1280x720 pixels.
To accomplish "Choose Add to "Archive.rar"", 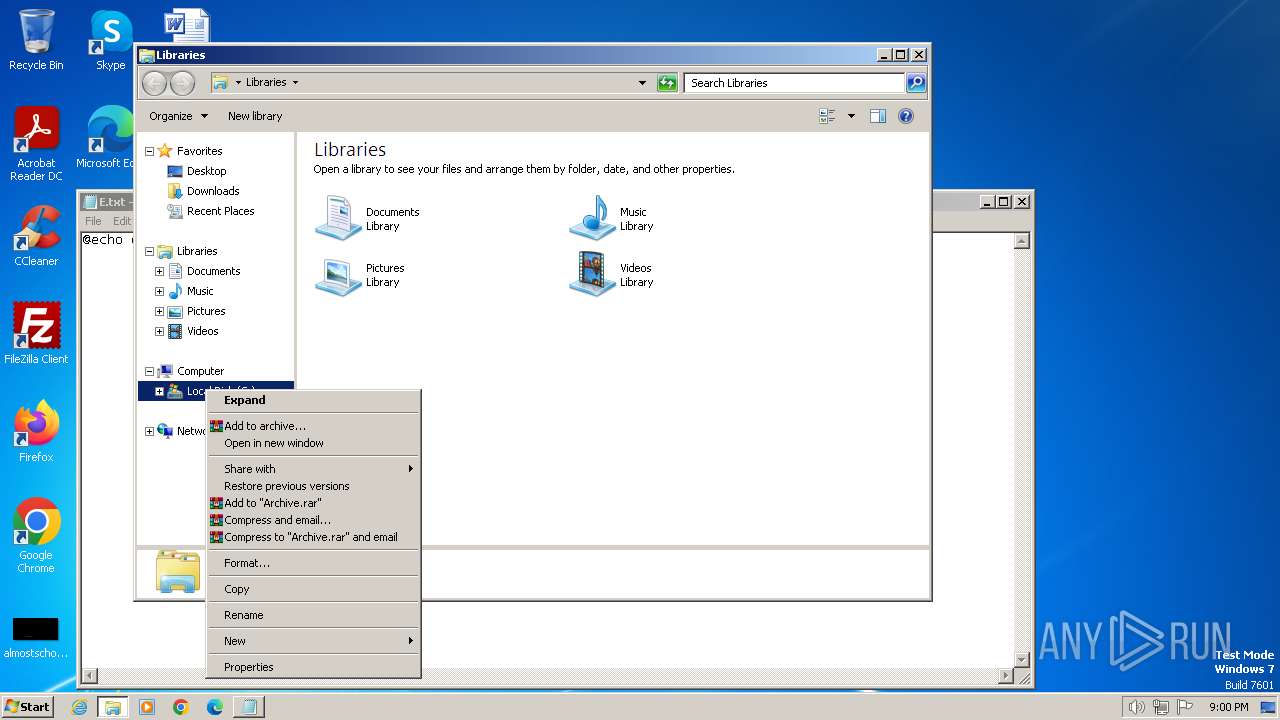I will pos(313,503).
